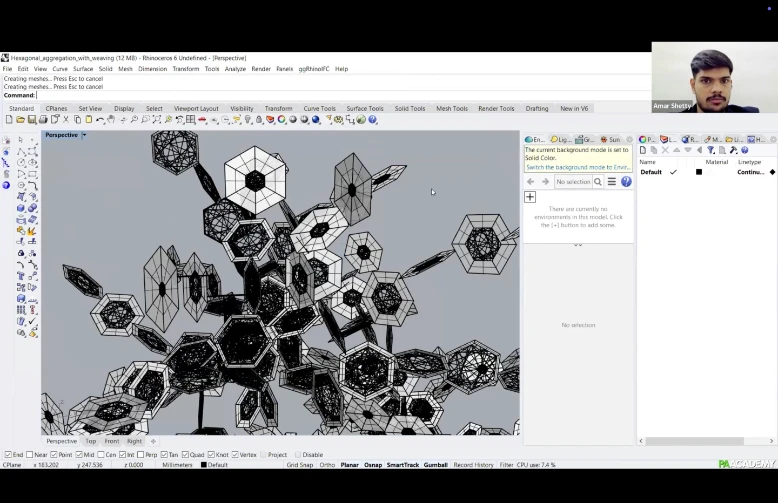
Task: Click the layer Filter funnel icon
Action: point(711,150)
